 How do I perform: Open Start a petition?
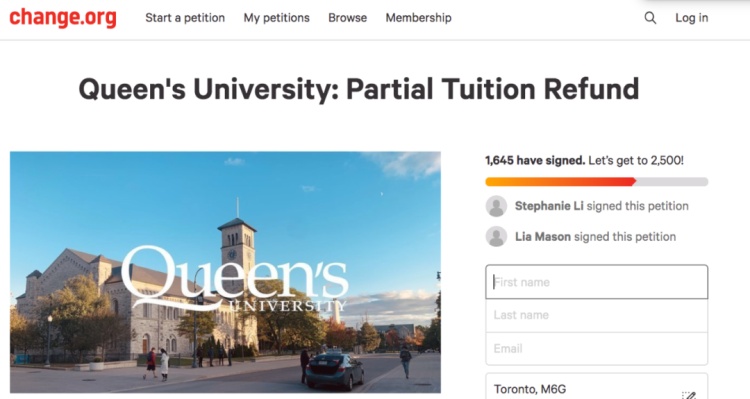[185, 18]
